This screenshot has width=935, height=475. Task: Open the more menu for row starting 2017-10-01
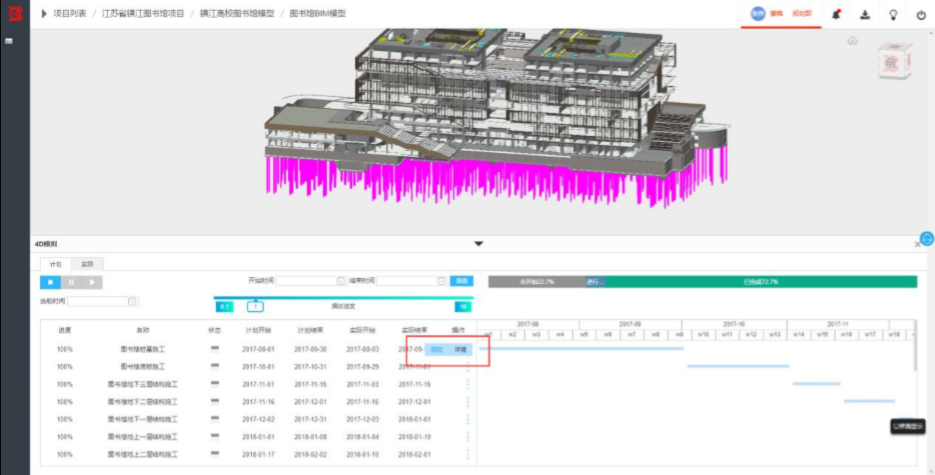click(468, 367)
